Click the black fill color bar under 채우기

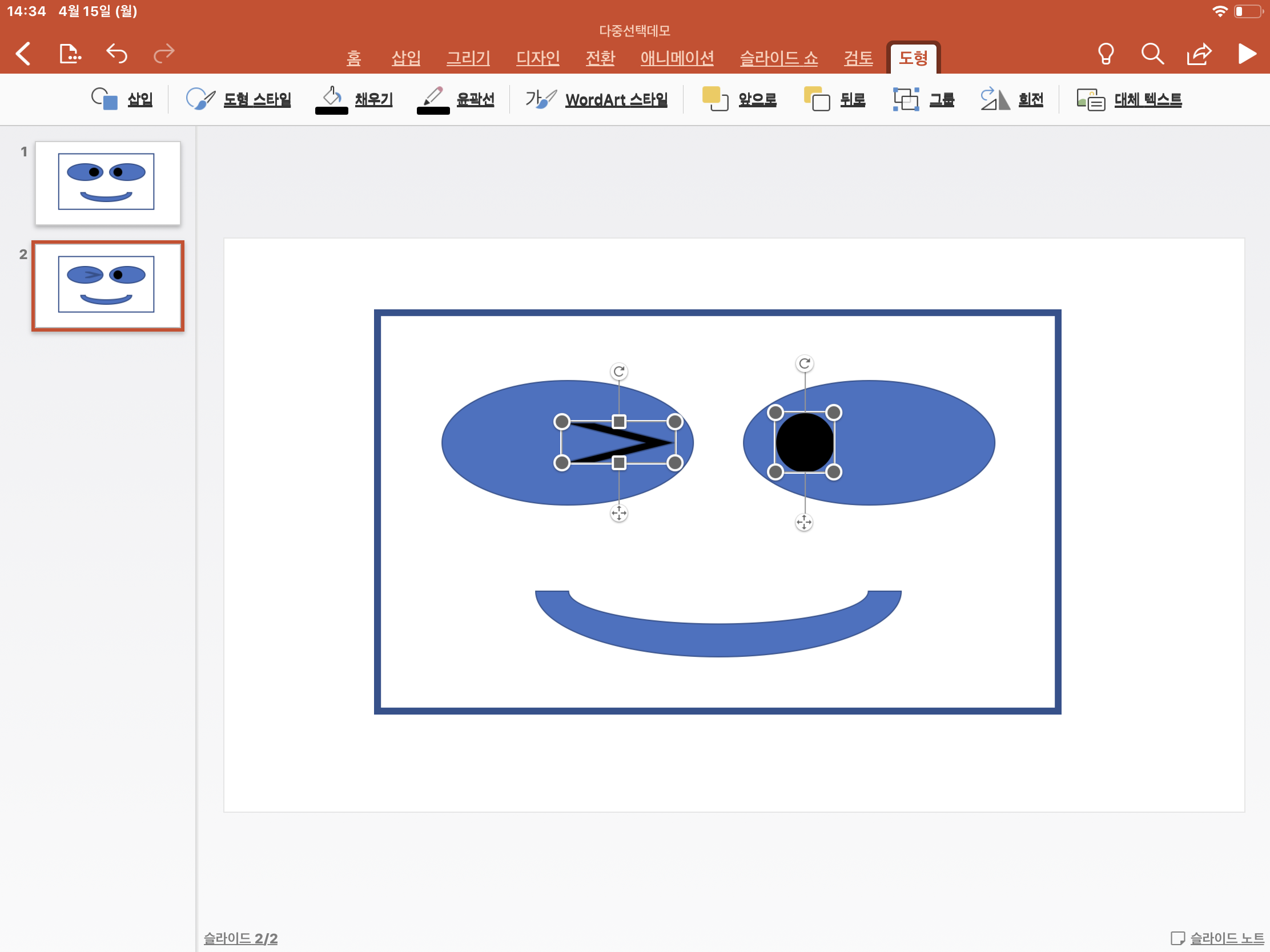pyautogui.click(x=332, y=111)
